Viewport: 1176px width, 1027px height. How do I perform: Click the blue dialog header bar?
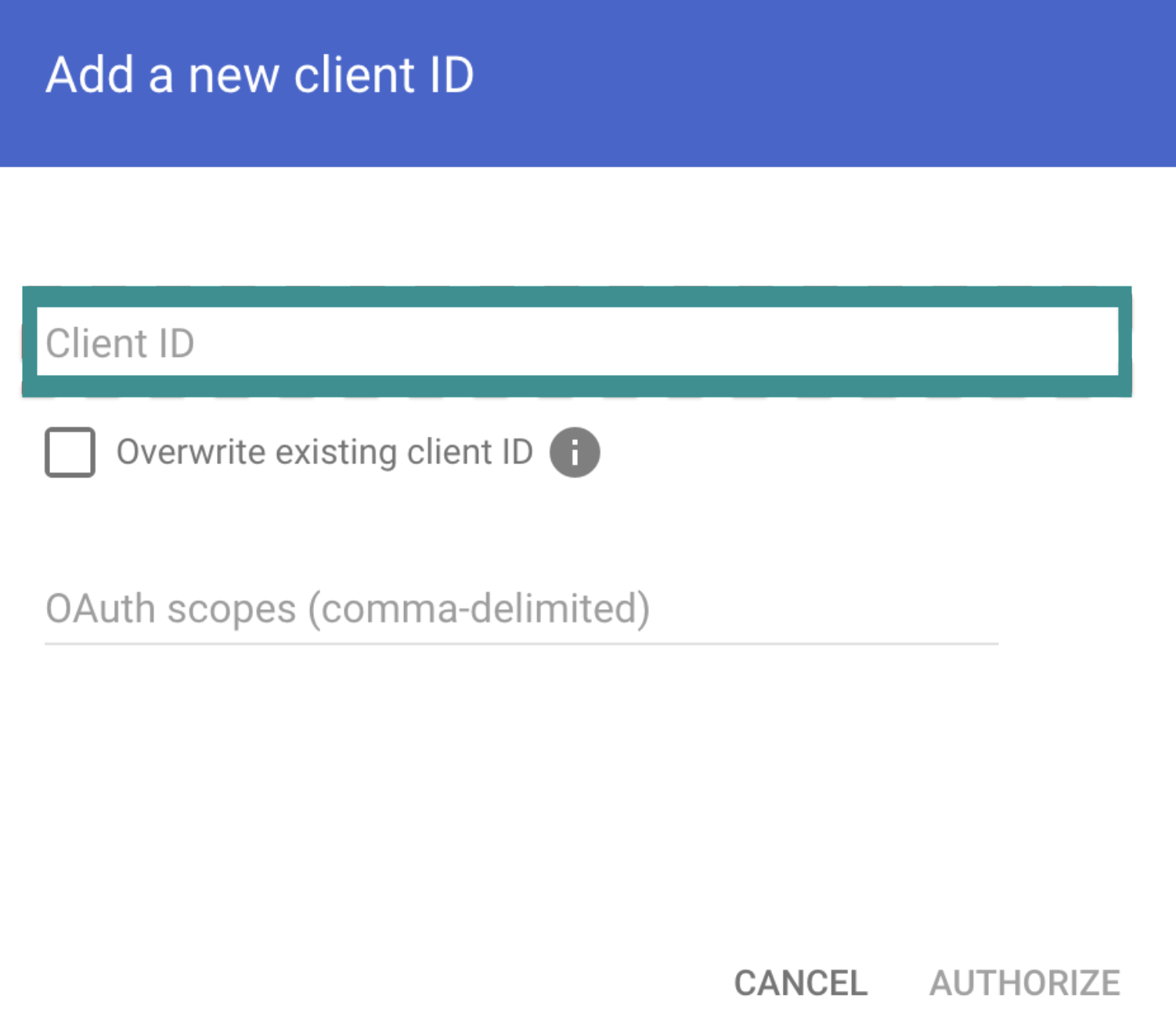(x=588, y=82)
